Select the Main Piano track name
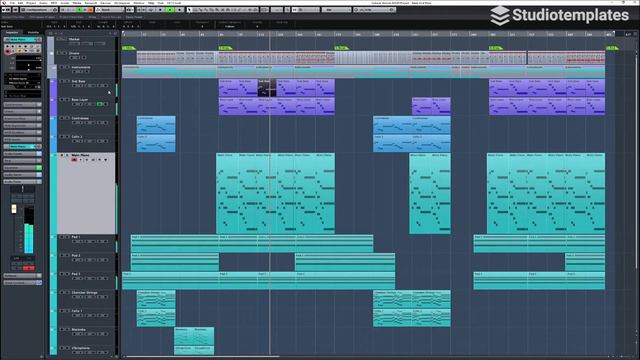The image size is (640, 360). coord(80,155)
